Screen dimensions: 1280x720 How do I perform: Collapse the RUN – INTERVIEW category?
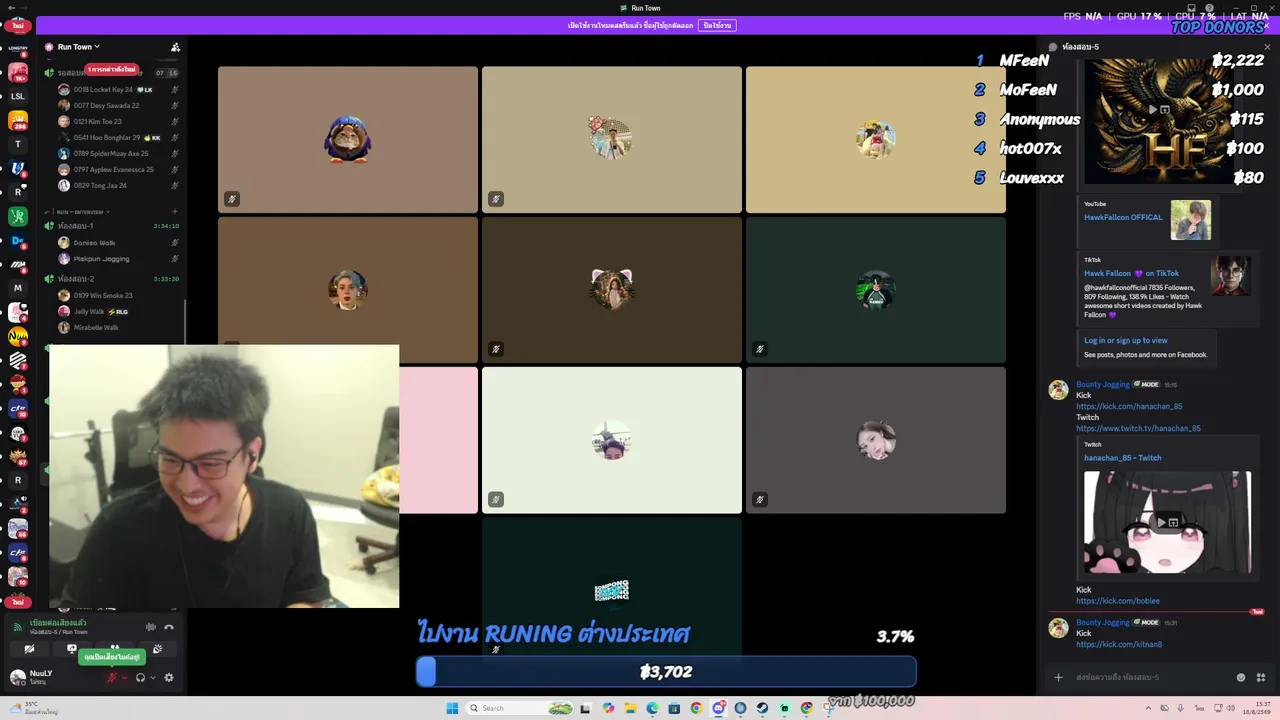[82, 212]
